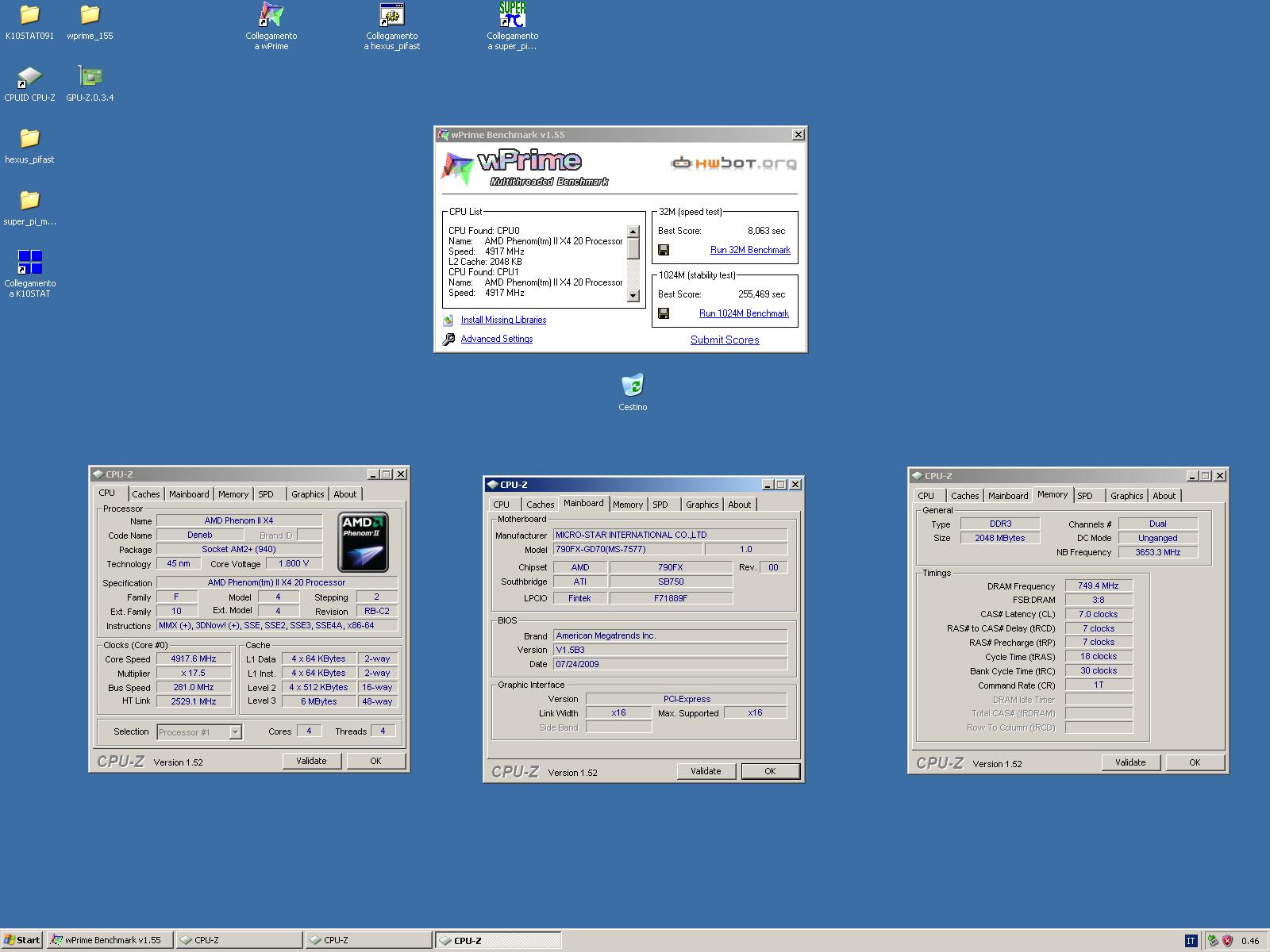This screenshot has height=952, width=1270.
Task: Open About tab in left CPU-Z window
Action: [x=344, y=494]
